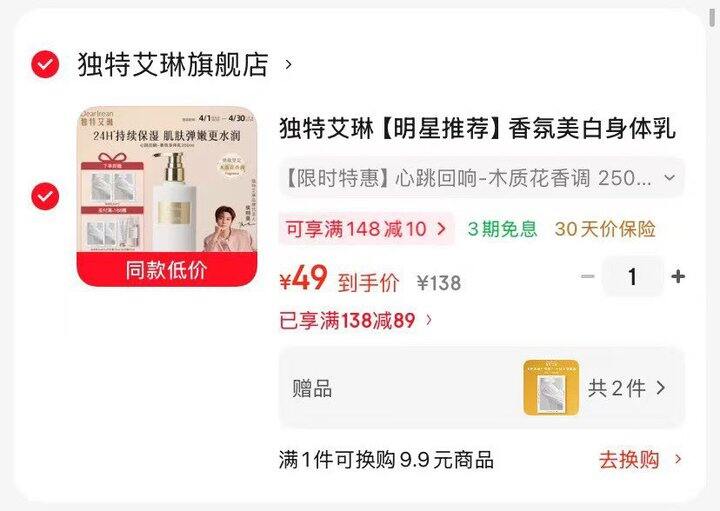This screenshot has height=511, width=720.
Task: Tap the gift item gold thumbnail
Action: click(x=551, y=387)
